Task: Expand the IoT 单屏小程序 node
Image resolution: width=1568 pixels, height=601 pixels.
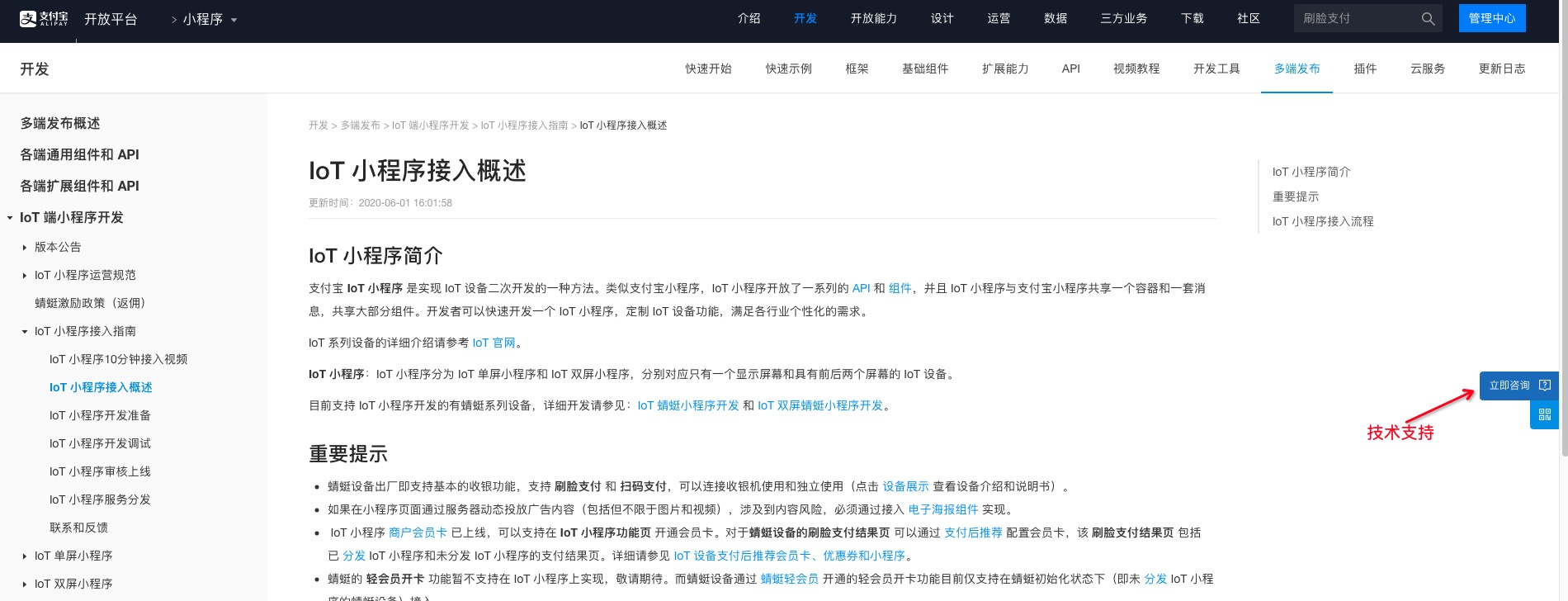Action: coord(25,556)
